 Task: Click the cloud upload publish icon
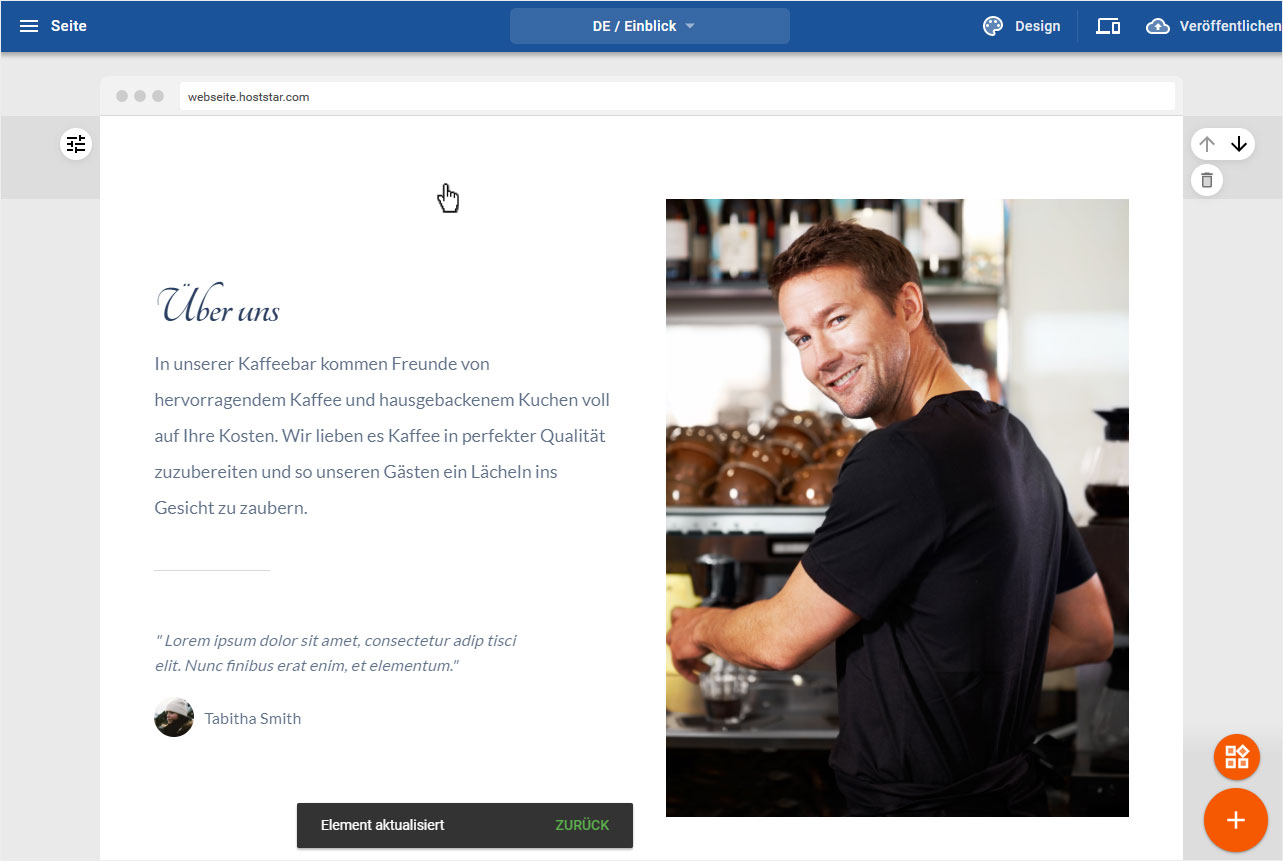[x=1158, y=26]
